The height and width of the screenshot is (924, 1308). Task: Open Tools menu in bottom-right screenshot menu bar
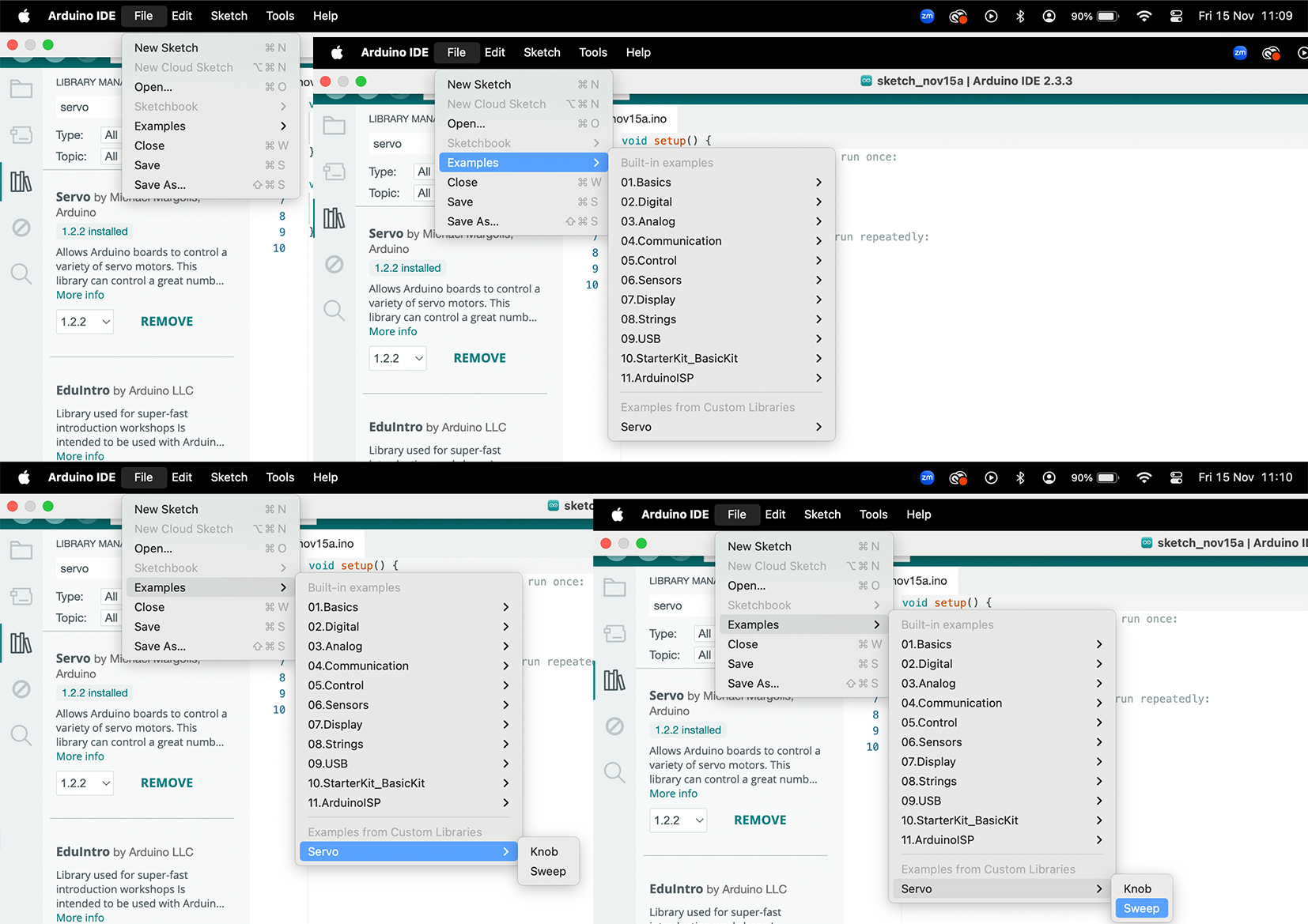[873, 515]
